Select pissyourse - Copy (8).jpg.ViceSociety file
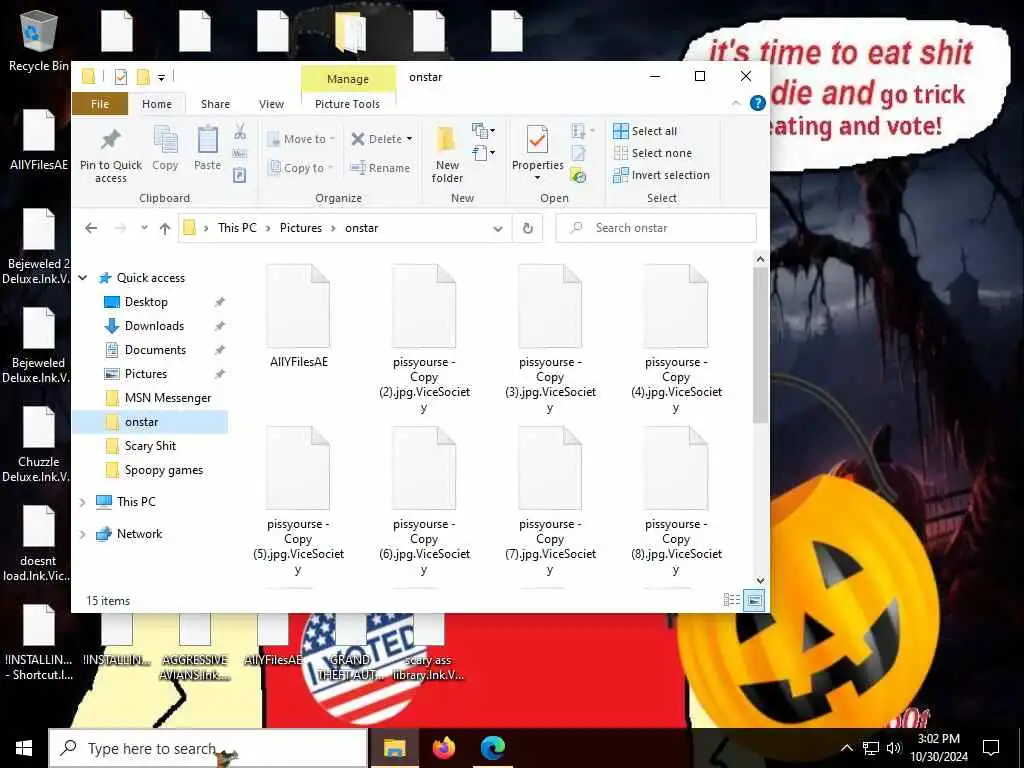Image resolution: width=1024 pixels, height=768 pixels. [676, 500]
